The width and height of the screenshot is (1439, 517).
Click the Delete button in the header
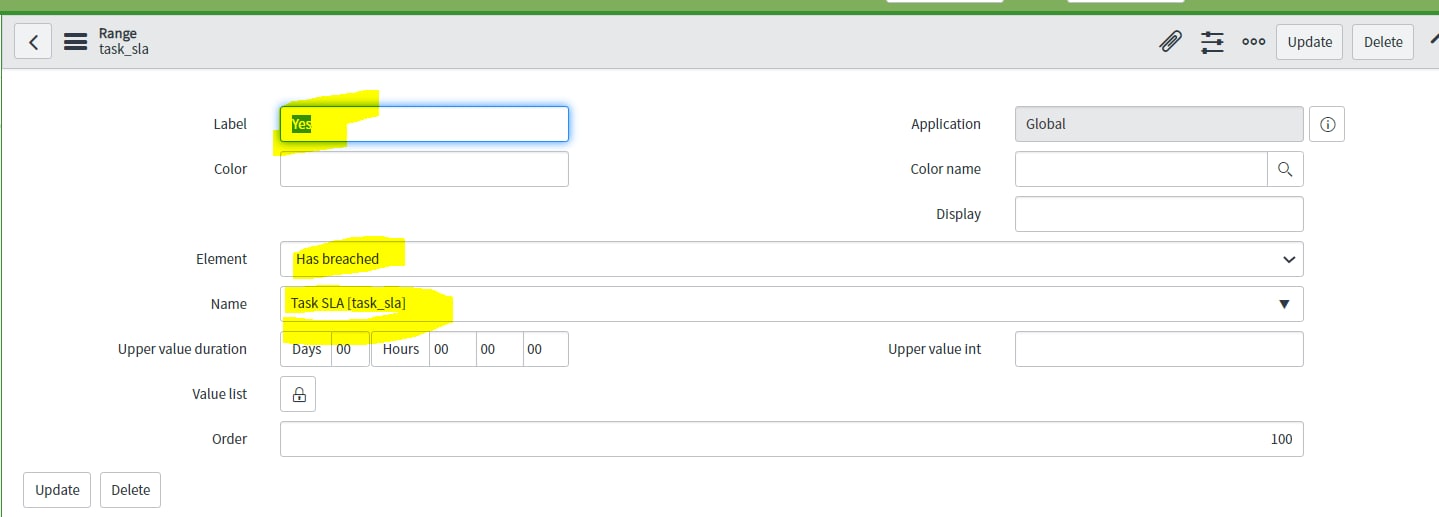(1383, 42)
